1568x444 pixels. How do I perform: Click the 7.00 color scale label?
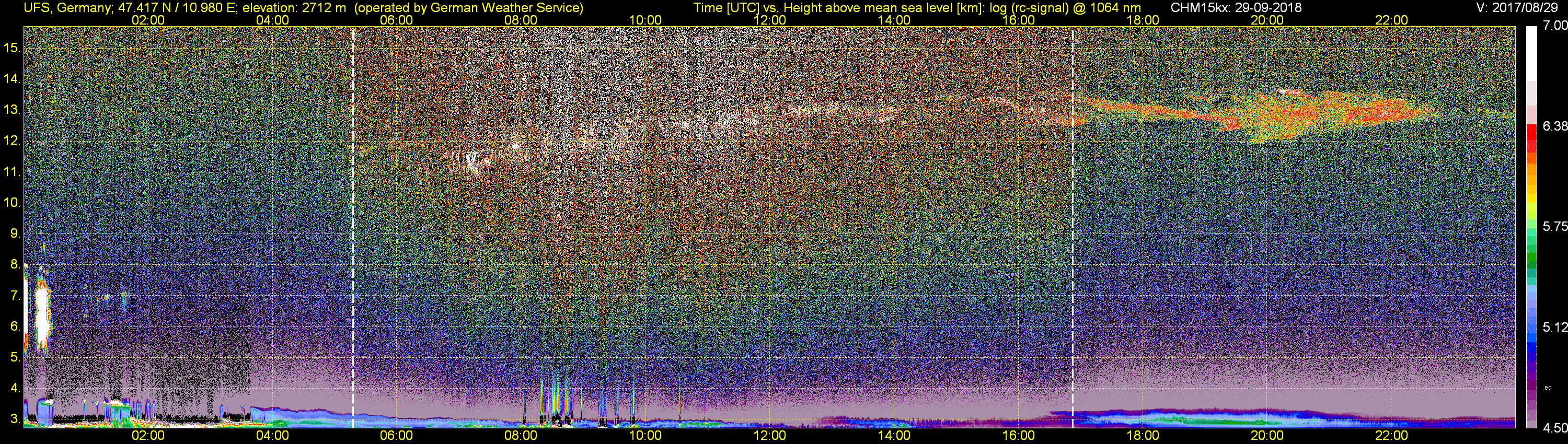(1554, 25)
